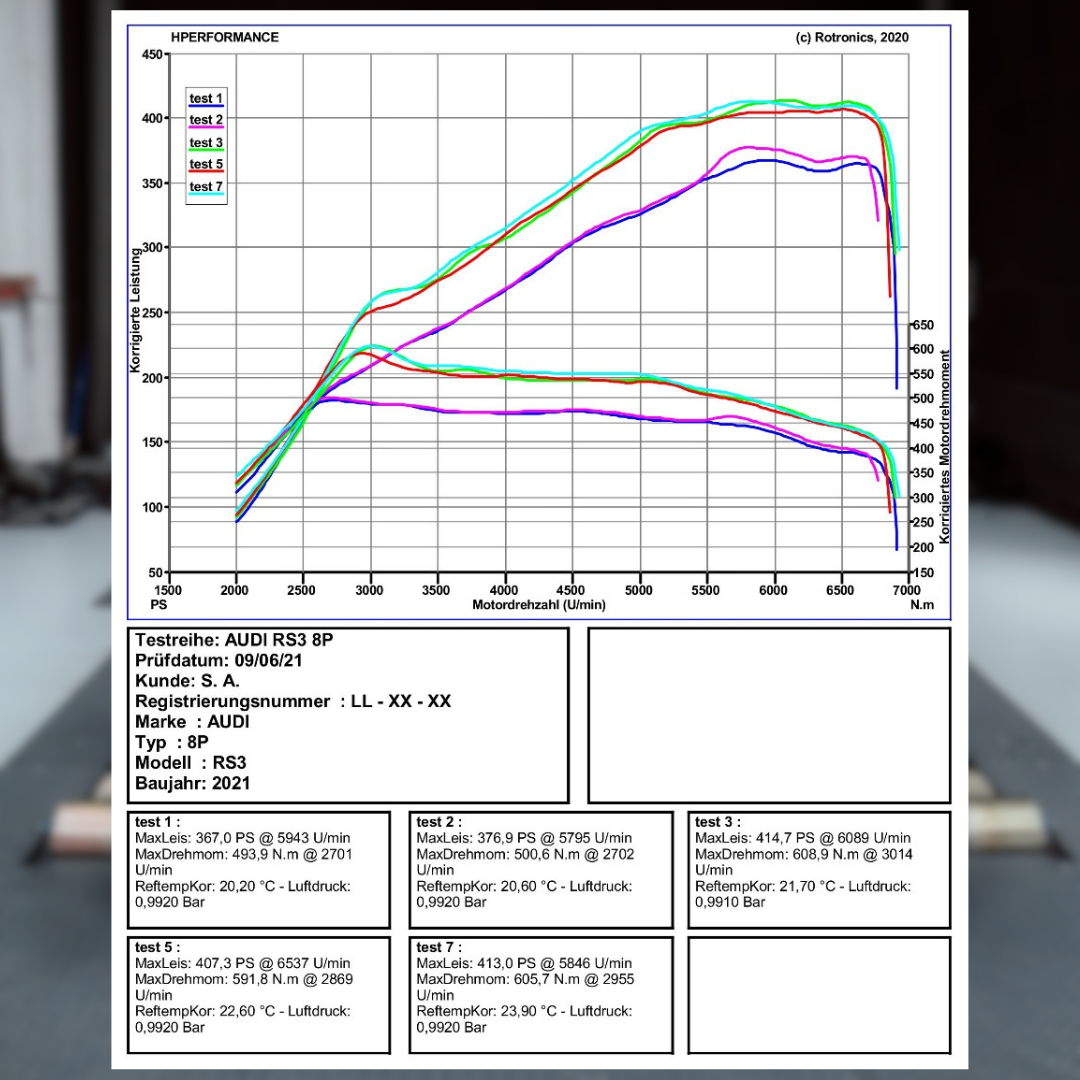Screen dimensions: 1080x1080
Task: Click the HPERFORMANCE chart title
Action: point(225,38)
